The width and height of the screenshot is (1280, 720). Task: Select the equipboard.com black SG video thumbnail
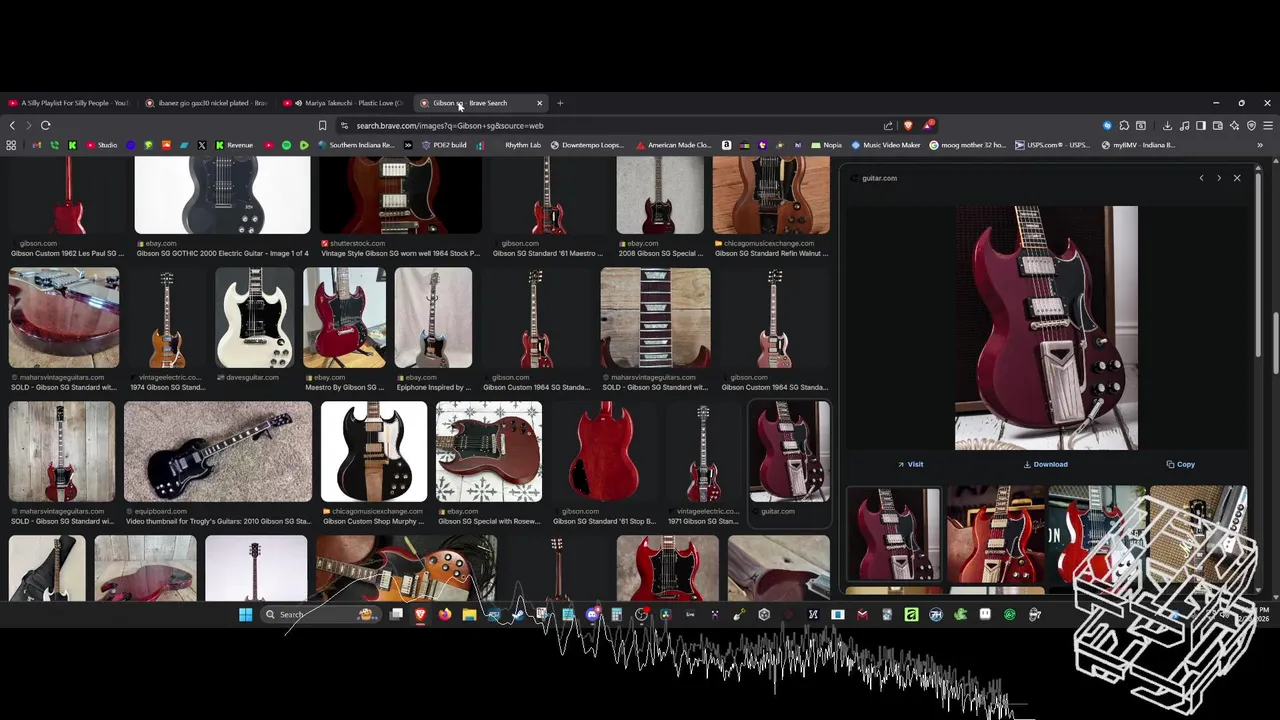(218, 451)
